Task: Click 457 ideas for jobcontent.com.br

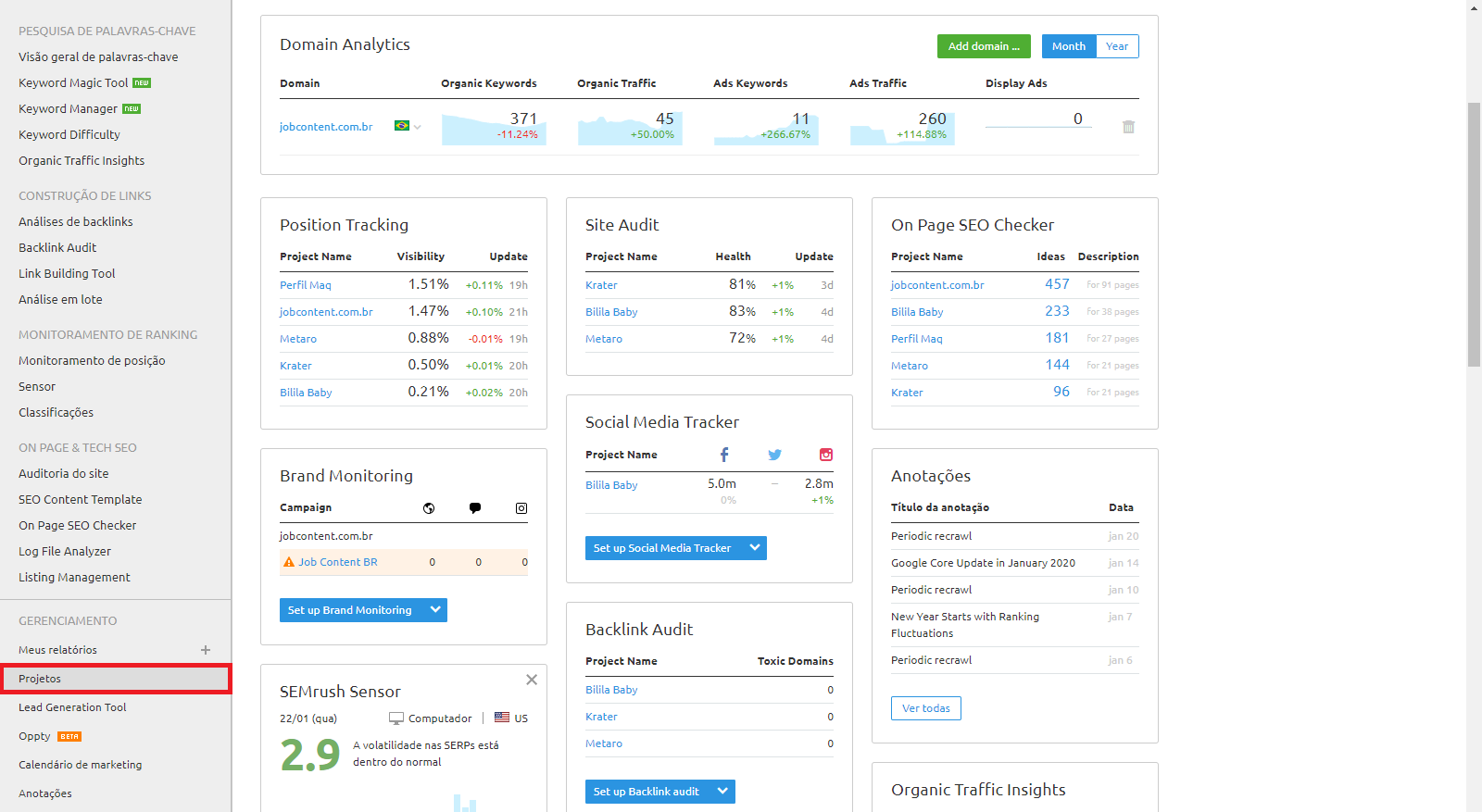Action: pyautogui.click(x=1057, y=284)
